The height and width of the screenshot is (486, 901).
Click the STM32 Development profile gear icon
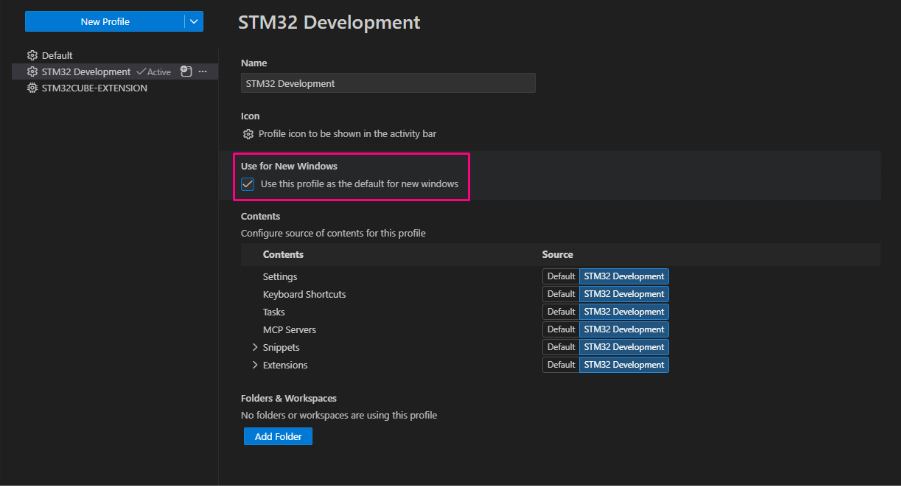[32, 72]
